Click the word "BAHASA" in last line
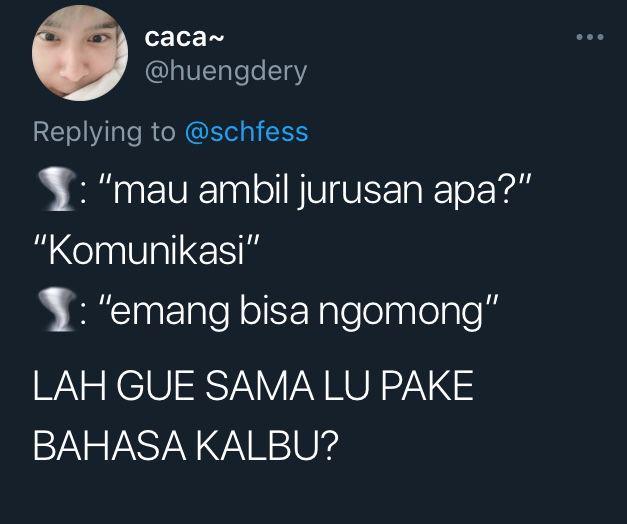This screenshot has height=524, width=627. pyautogui.click(x=109, y=446)
